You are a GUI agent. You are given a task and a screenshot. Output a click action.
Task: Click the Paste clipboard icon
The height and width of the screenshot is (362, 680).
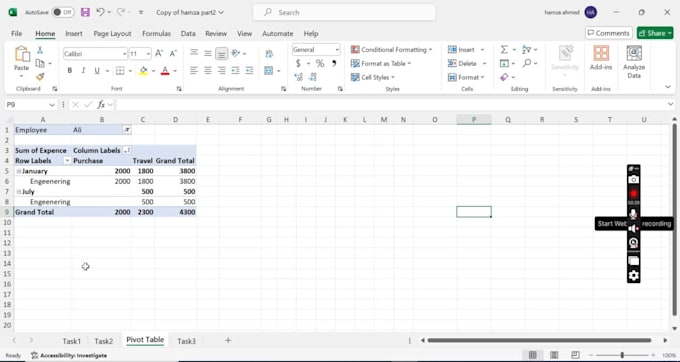(21, 54)
